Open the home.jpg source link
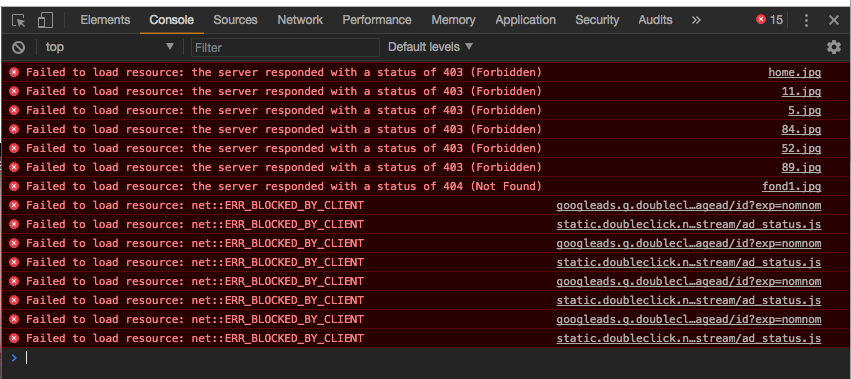Viewport: 851px width, 379px height. (x=795, y=72)
